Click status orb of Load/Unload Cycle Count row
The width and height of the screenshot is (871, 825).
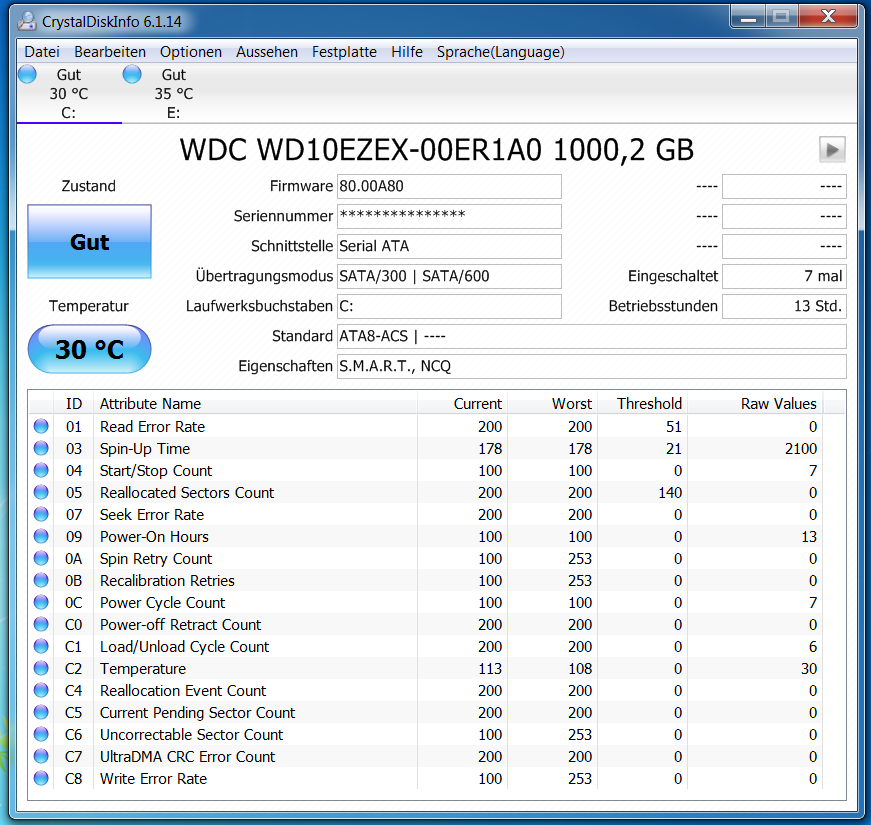click(41, 646)
